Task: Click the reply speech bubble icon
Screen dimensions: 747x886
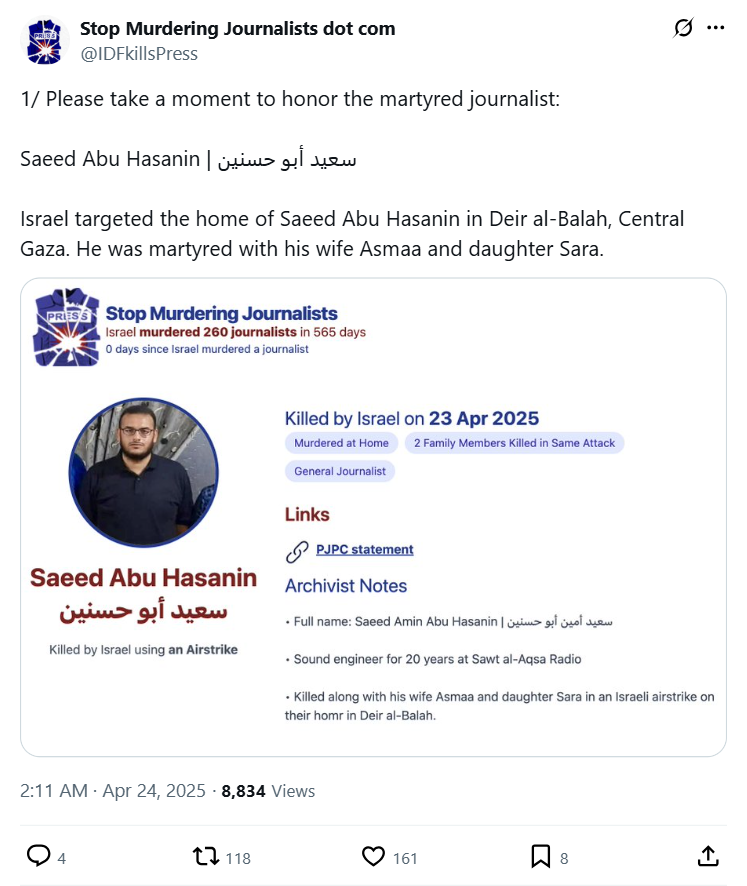Action: (39, 856)
